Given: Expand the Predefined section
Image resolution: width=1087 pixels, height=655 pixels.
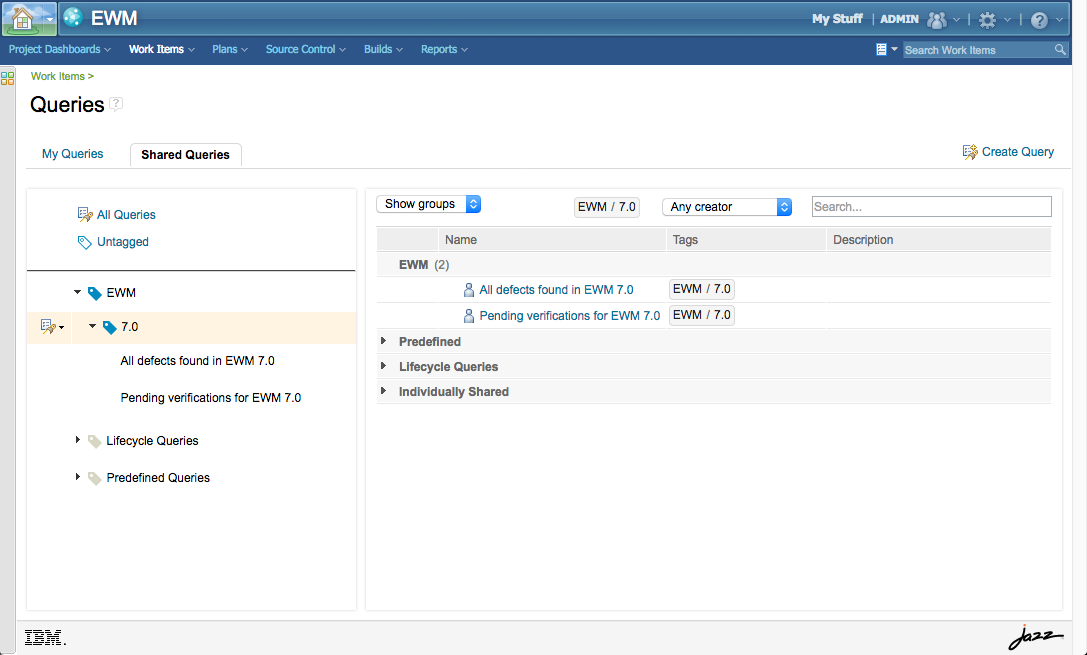Looking at the screenshot, I should point(383,341).
